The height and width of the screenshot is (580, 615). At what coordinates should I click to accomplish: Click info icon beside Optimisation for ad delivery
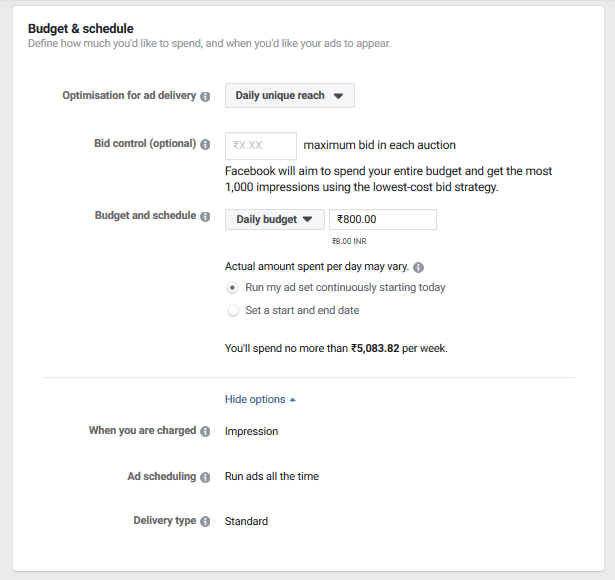pyautogui.click(x=205, y=96)
